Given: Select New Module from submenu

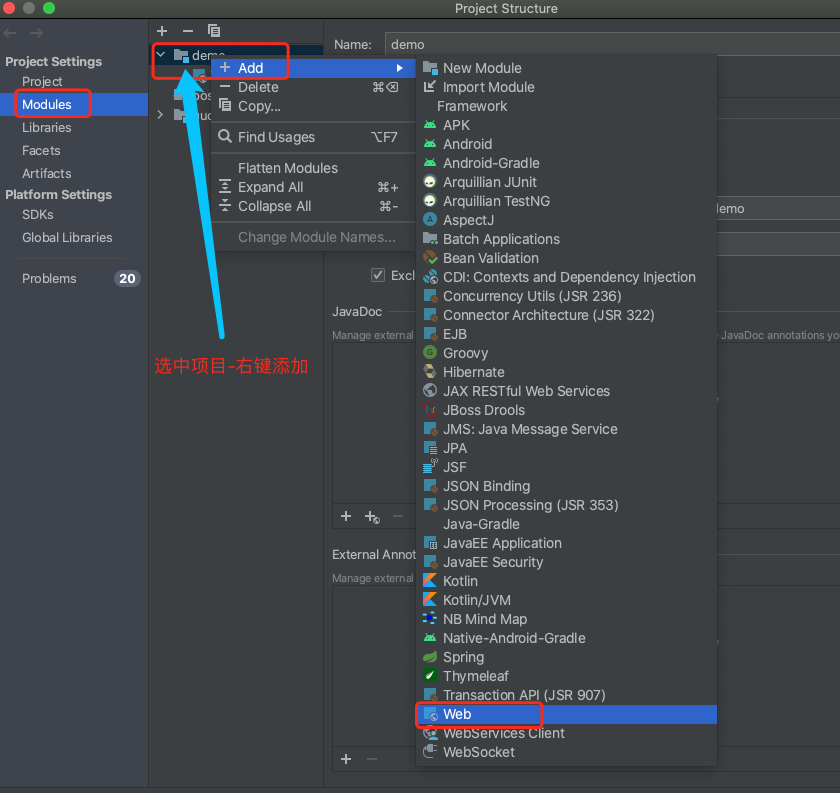Looking at the screenshot, I should 566,68.
